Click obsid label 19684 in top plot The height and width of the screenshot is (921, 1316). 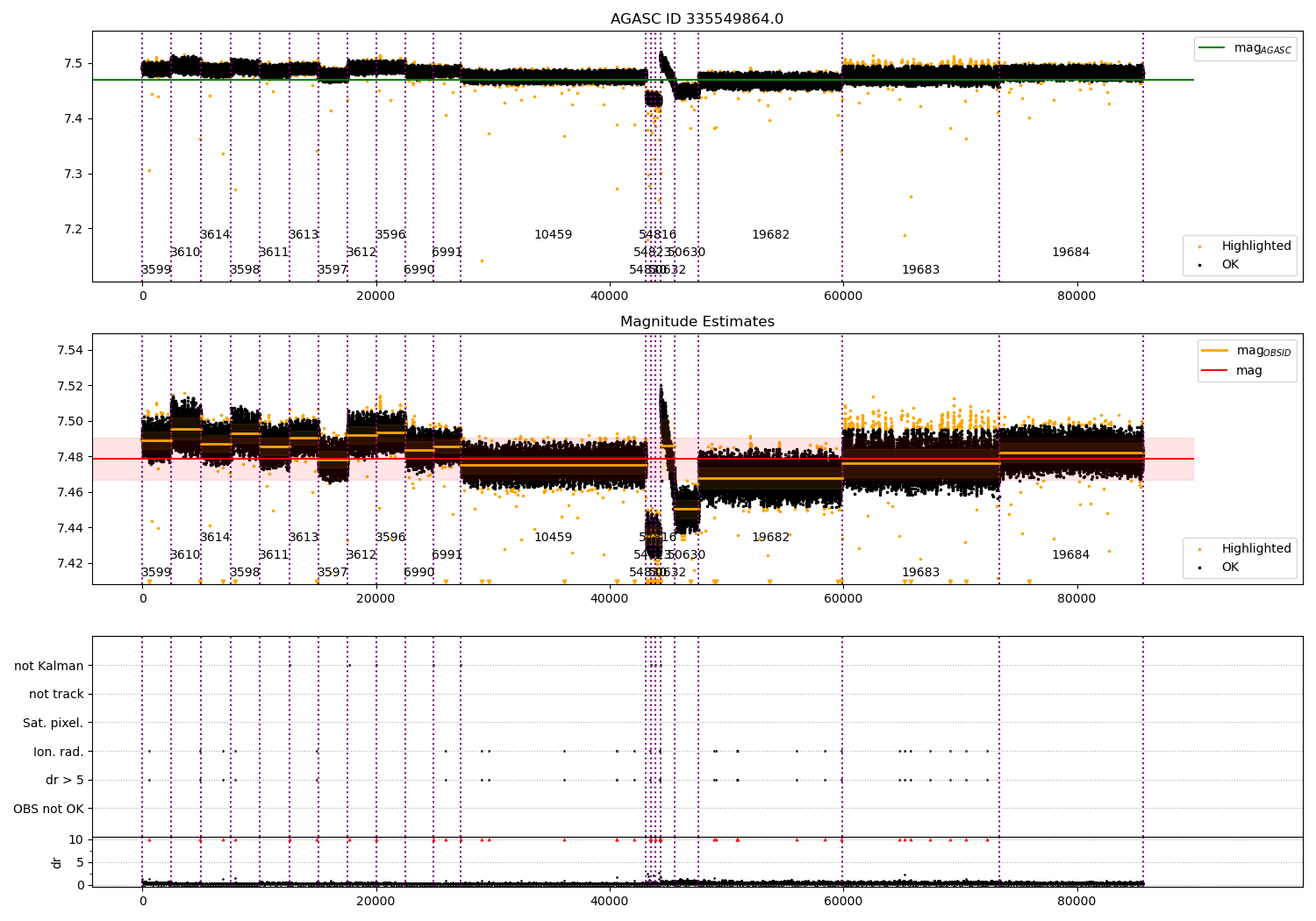click(1070, 253)
